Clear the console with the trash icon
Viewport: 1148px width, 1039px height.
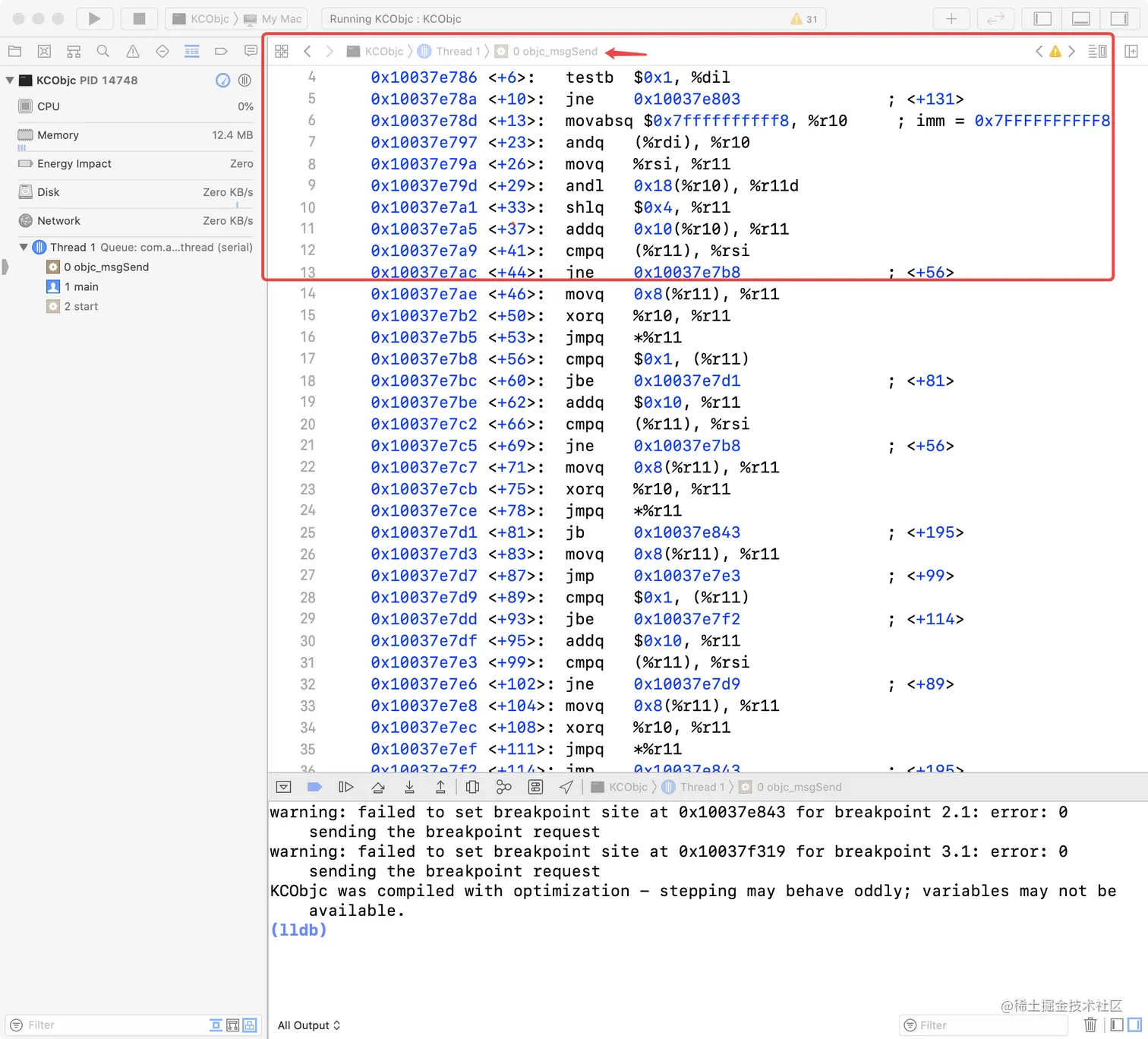[x=1090, y=1025]
